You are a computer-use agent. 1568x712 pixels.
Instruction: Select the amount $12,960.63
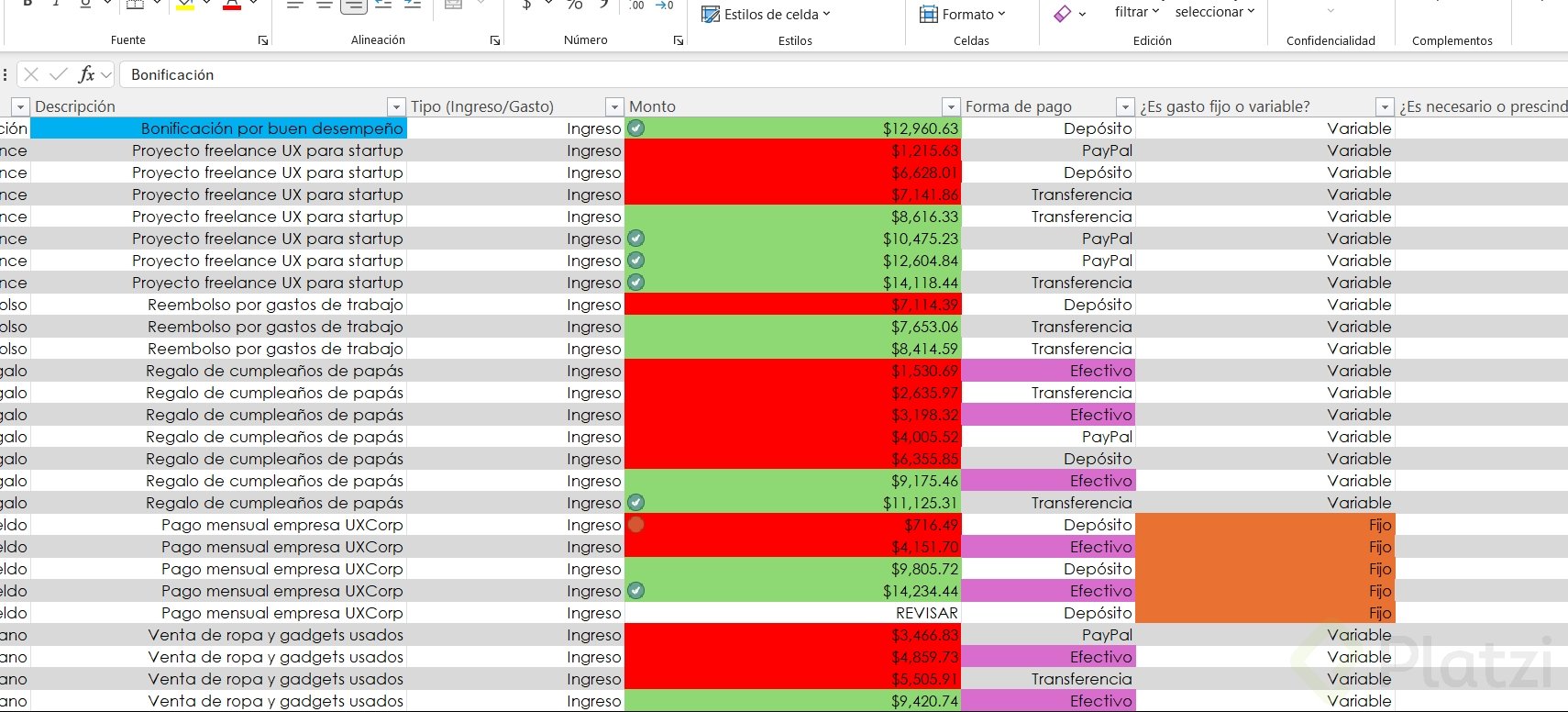coord(793,128)
